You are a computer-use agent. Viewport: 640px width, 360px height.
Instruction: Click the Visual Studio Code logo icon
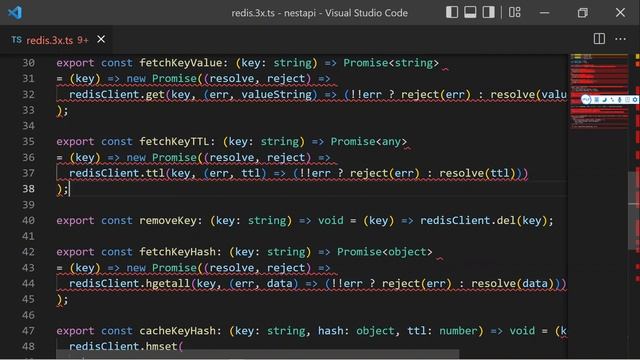pyautogui.click(x=15, y=13)
